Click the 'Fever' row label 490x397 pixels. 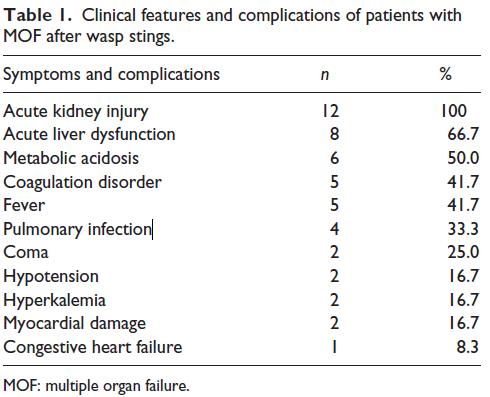point(24,205)
